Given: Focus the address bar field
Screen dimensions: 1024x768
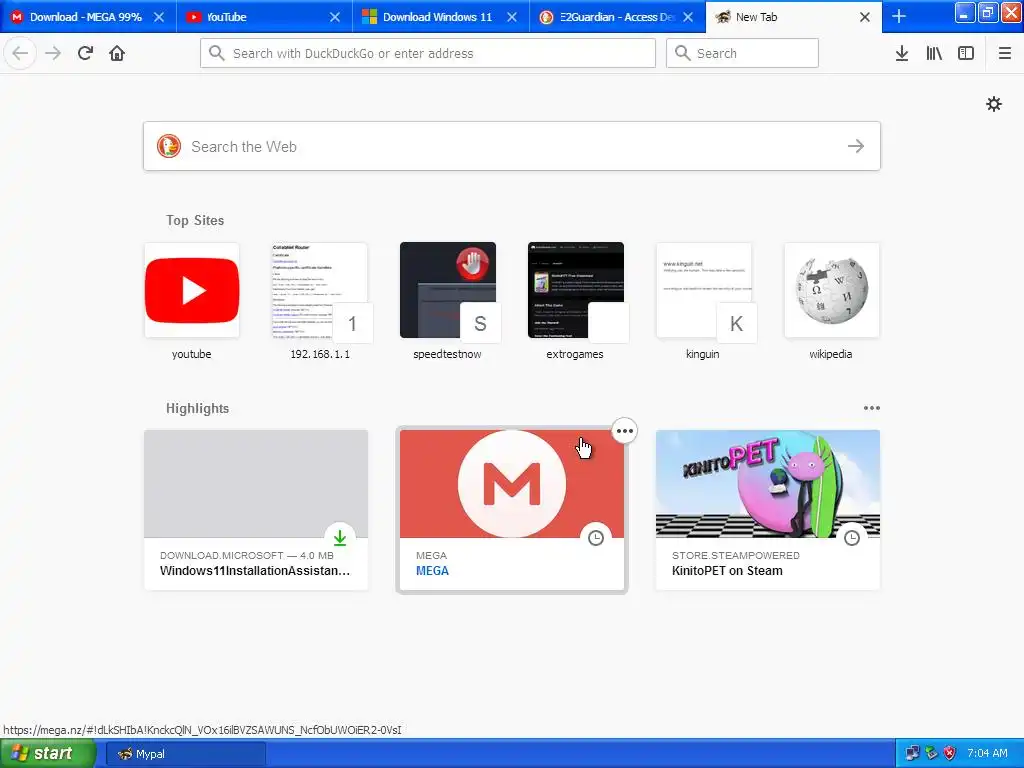Looking at the screenshot, I should (x=428, y=53).
